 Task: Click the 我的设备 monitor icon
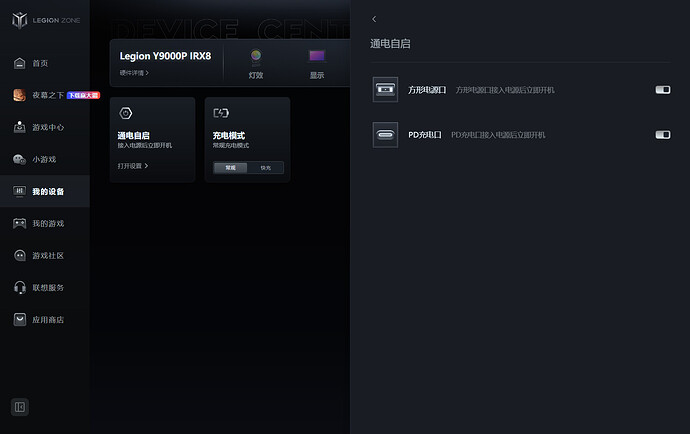(19, 191)
